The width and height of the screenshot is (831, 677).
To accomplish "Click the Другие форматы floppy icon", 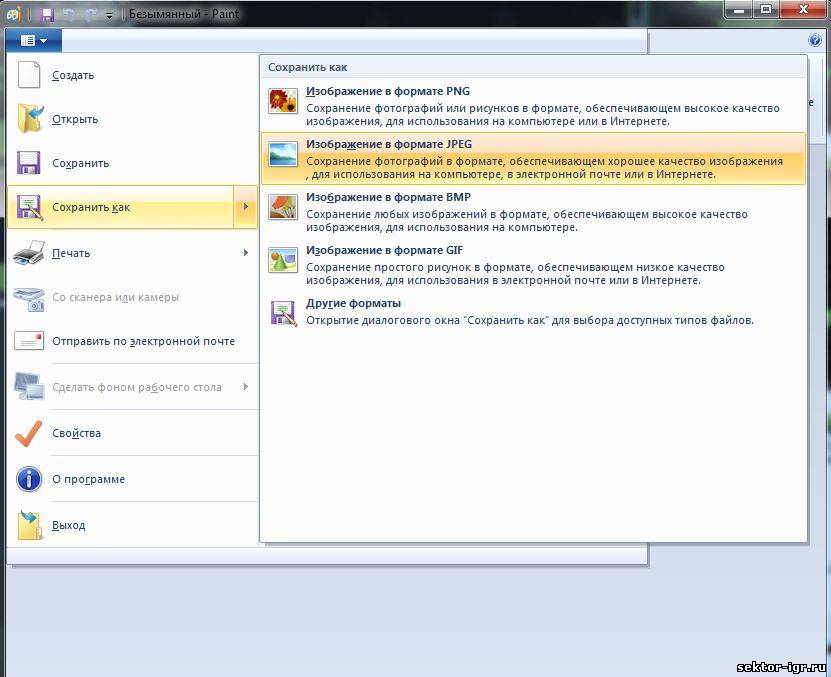I will point(283,313).
